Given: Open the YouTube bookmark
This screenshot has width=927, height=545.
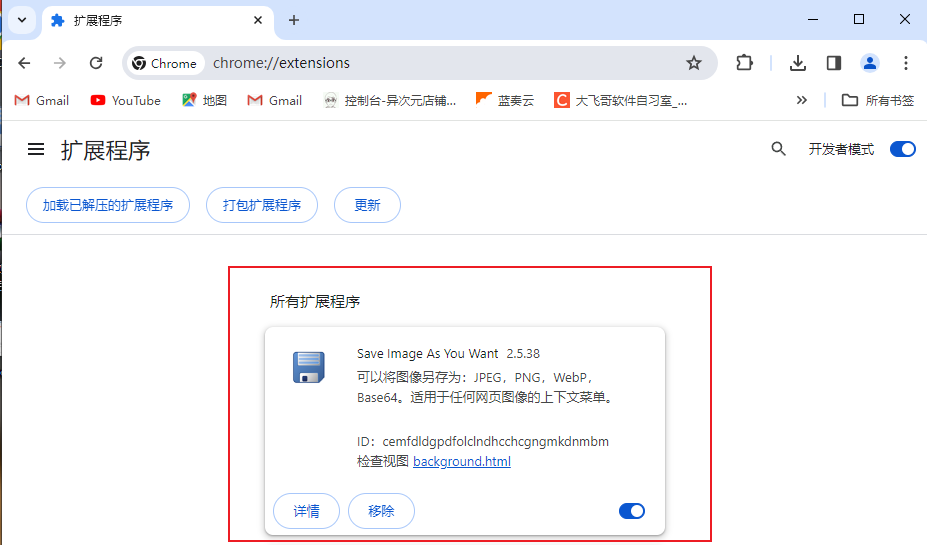Looking at the screenshot, I should [125, 100].
